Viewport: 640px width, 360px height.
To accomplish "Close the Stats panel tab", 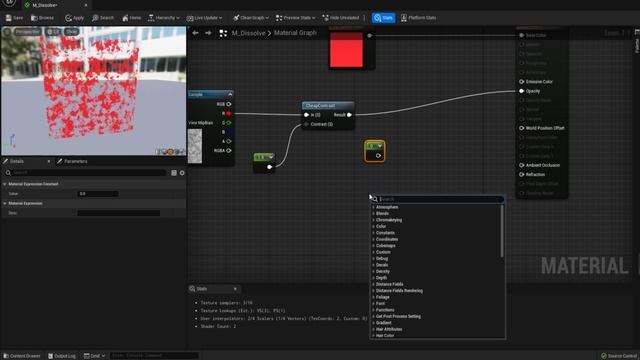I will (235, 289).
